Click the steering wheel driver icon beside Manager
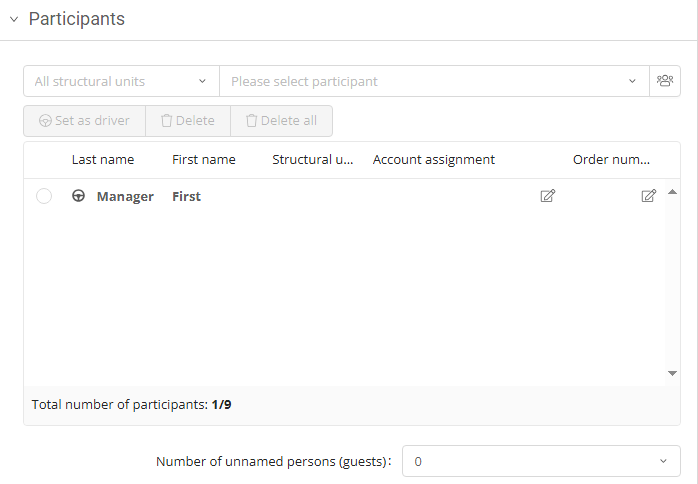 [78, 196]
